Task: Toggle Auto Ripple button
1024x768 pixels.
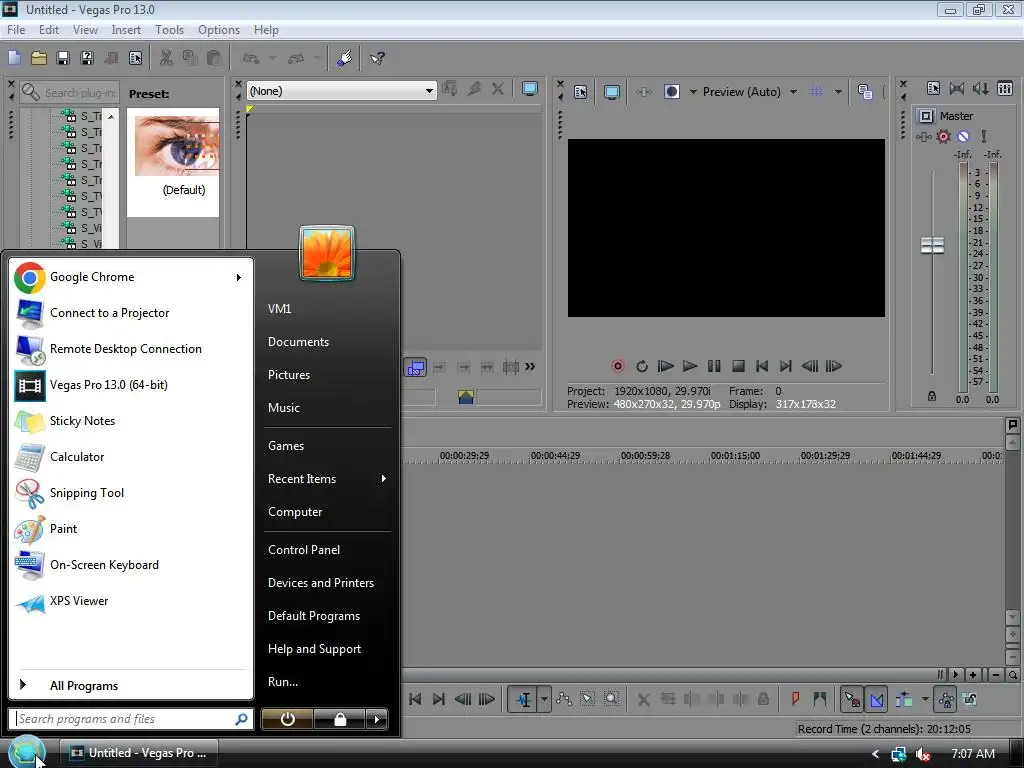Action: [x=904, y=699]
